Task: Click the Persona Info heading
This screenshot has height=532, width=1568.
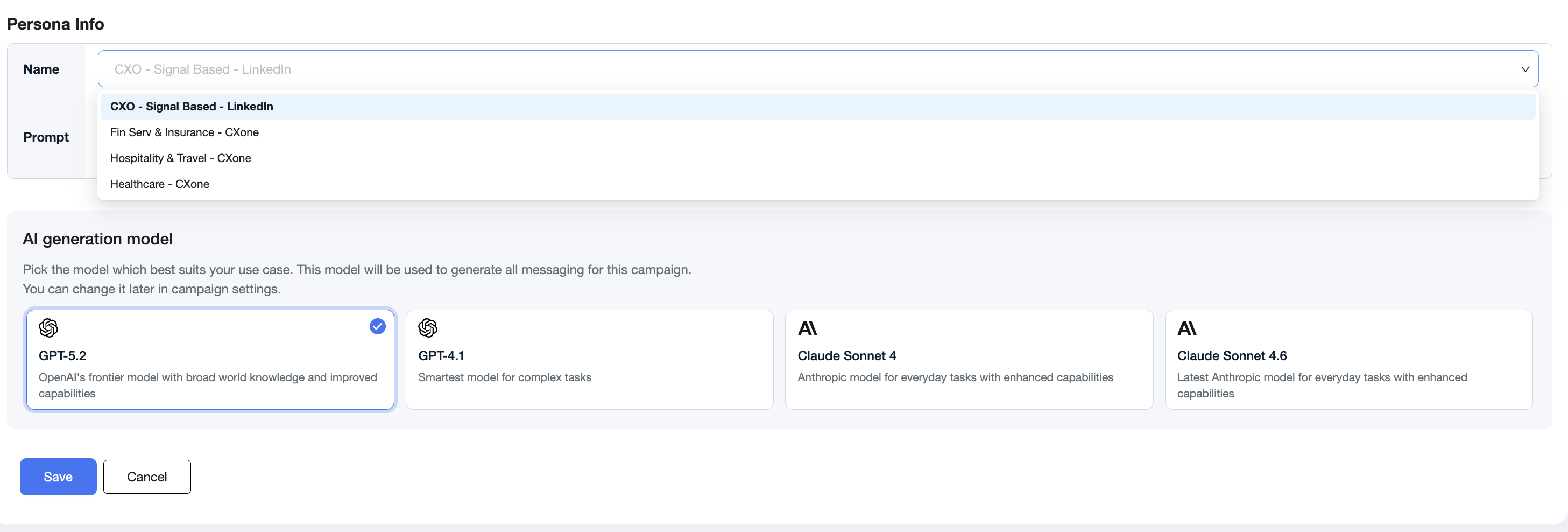Action: (55, 24)
